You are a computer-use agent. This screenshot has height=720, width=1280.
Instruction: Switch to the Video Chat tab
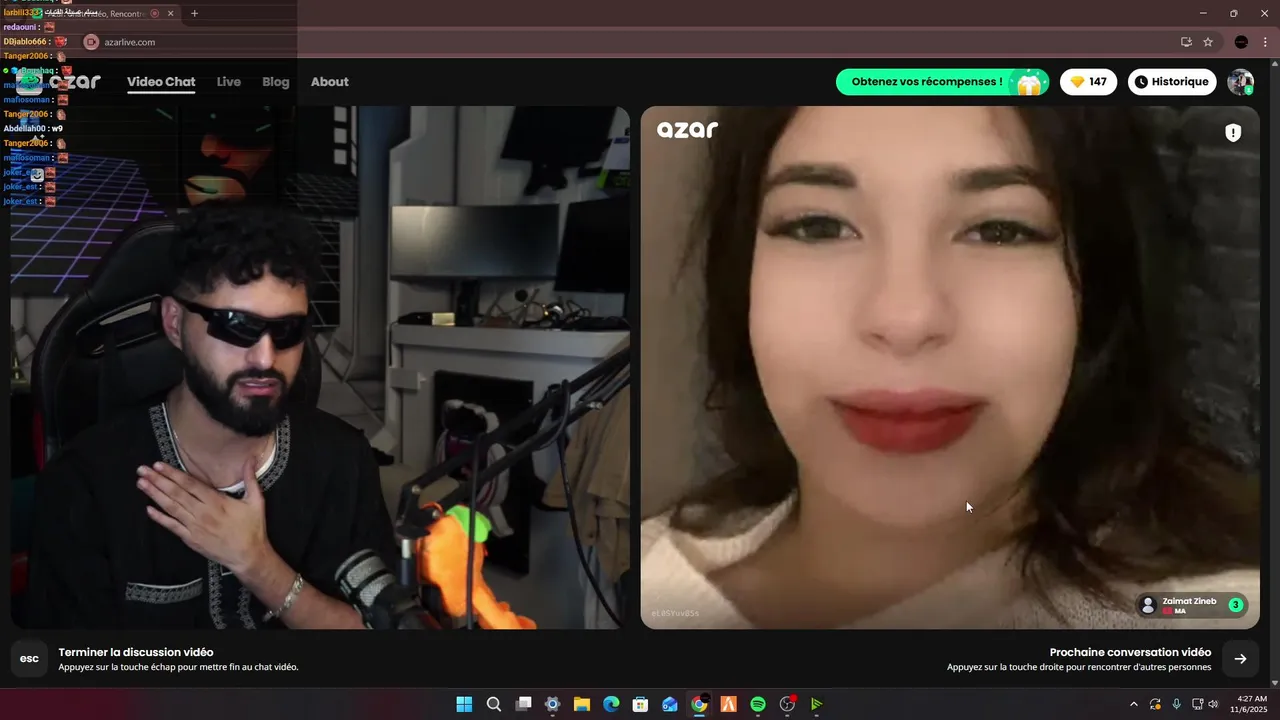pos(161,82)
